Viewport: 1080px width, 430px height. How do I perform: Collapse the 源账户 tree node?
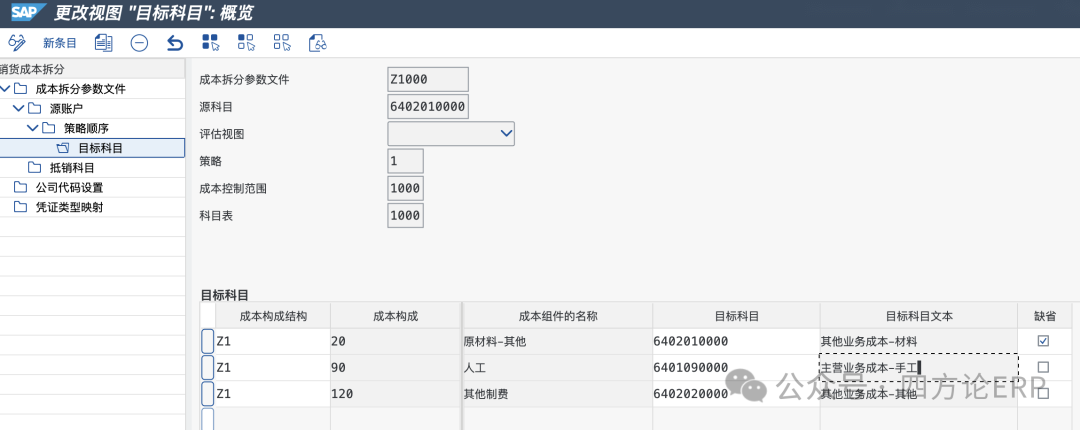(19, 108)
